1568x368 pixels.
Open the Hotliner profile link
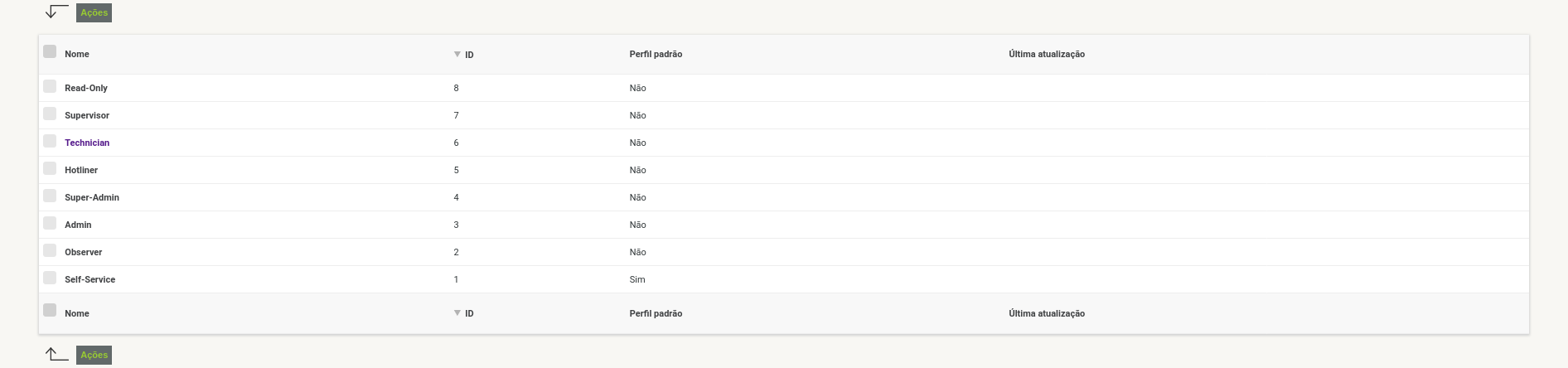81,170
